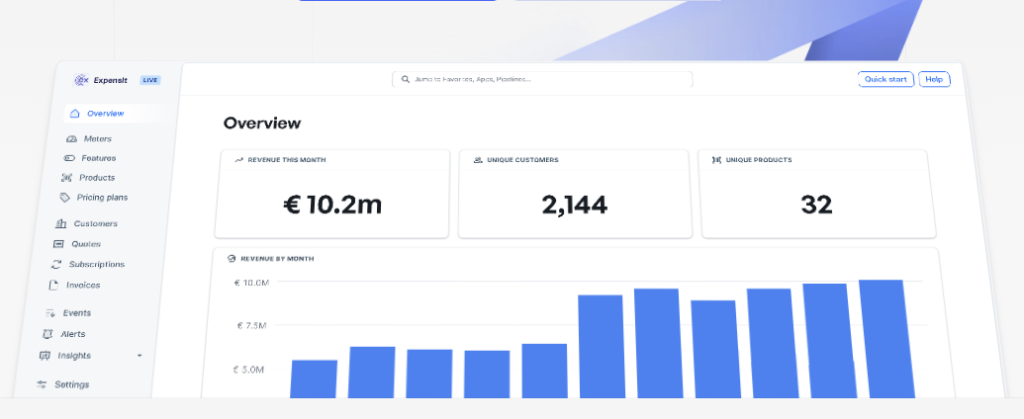Click the 2,144 unique customers value
Screen dimensions: 1024x419
(575, 205)
